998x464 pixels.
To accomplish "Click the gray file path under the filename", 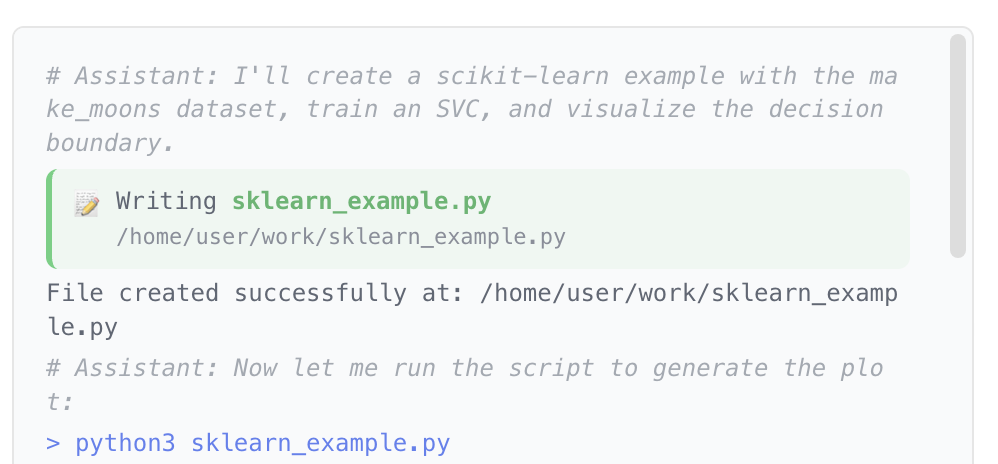I will pyautogui.click(x=340, y=237).
